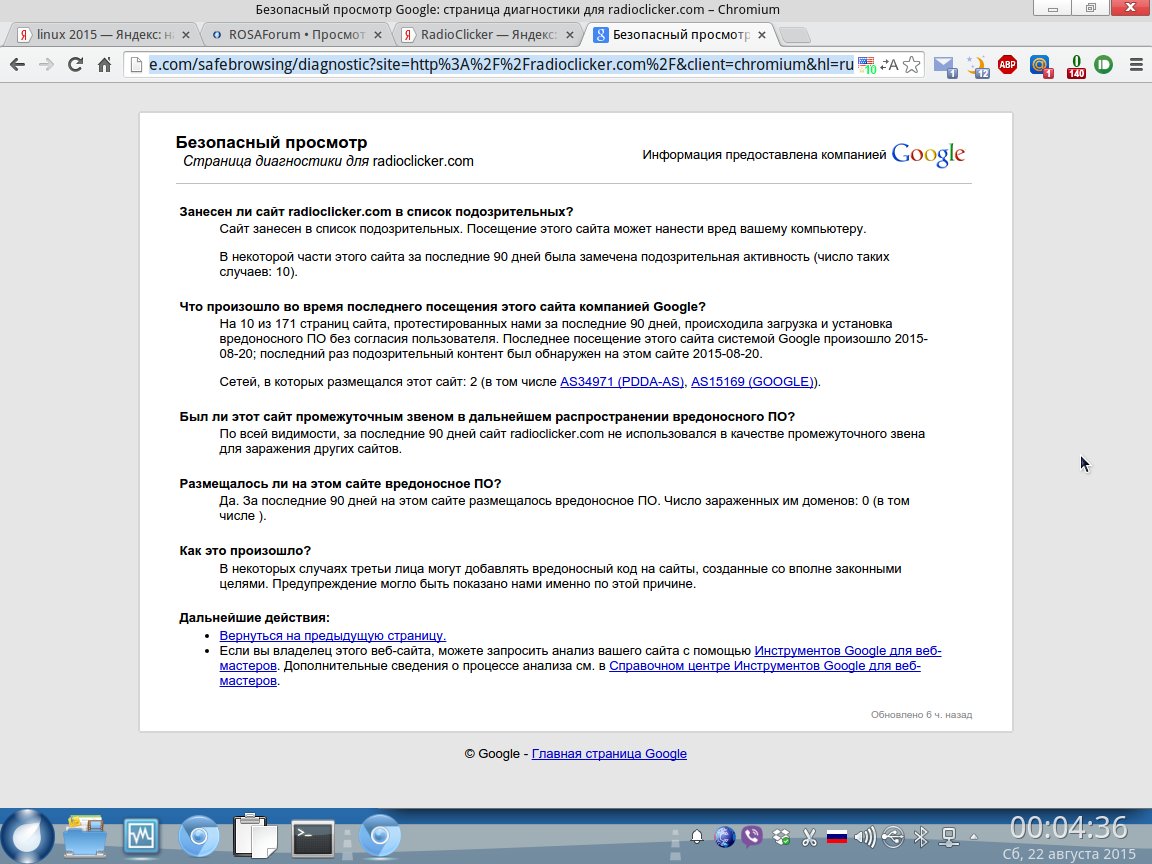The height and width of the screenshot is (864, 1152).
Task: Open the file manager from the taskbar
Action: point(84,836)
